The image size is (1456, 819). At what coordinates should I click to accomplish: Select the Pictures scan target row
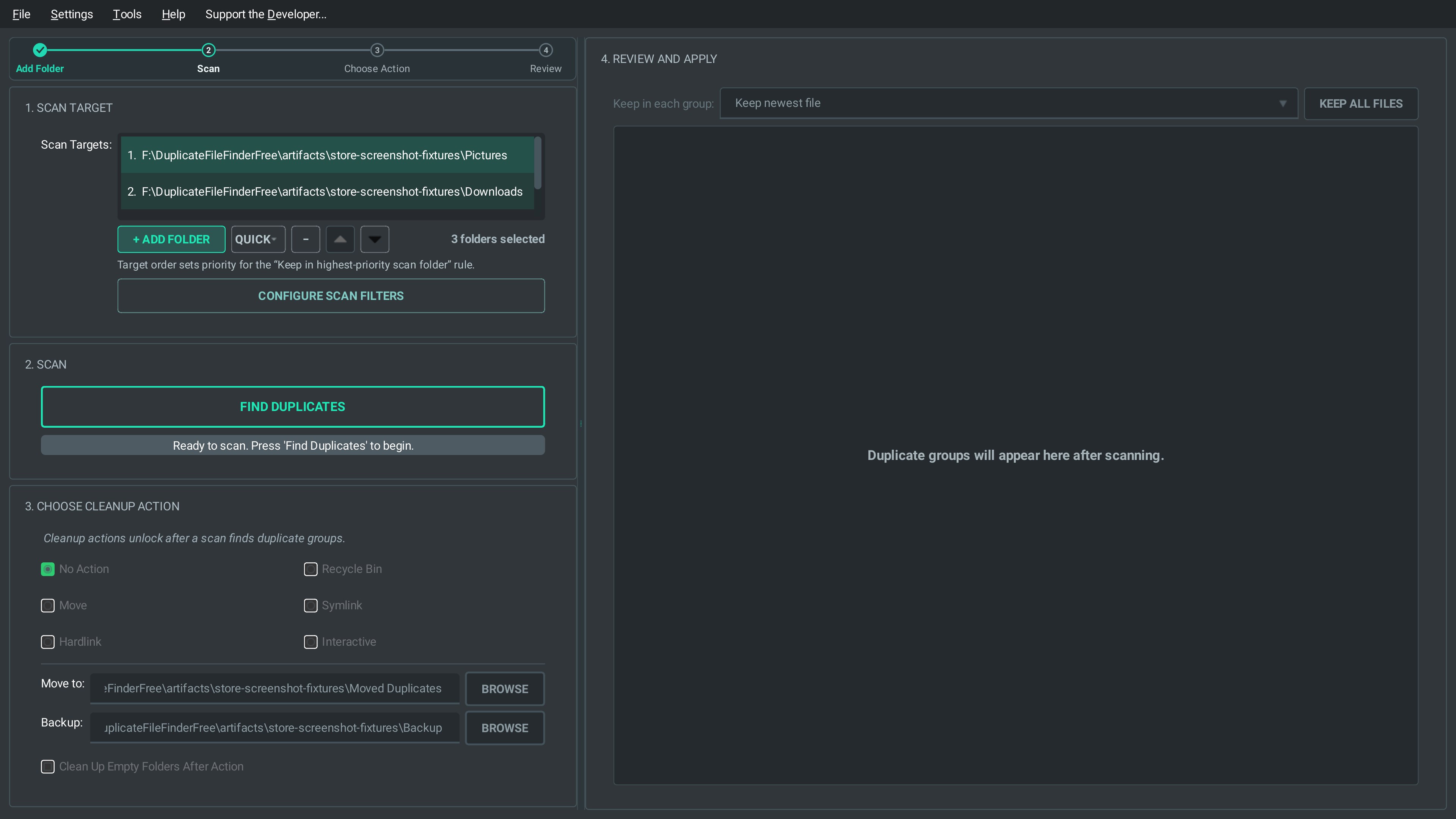click(x=327, y=155)
